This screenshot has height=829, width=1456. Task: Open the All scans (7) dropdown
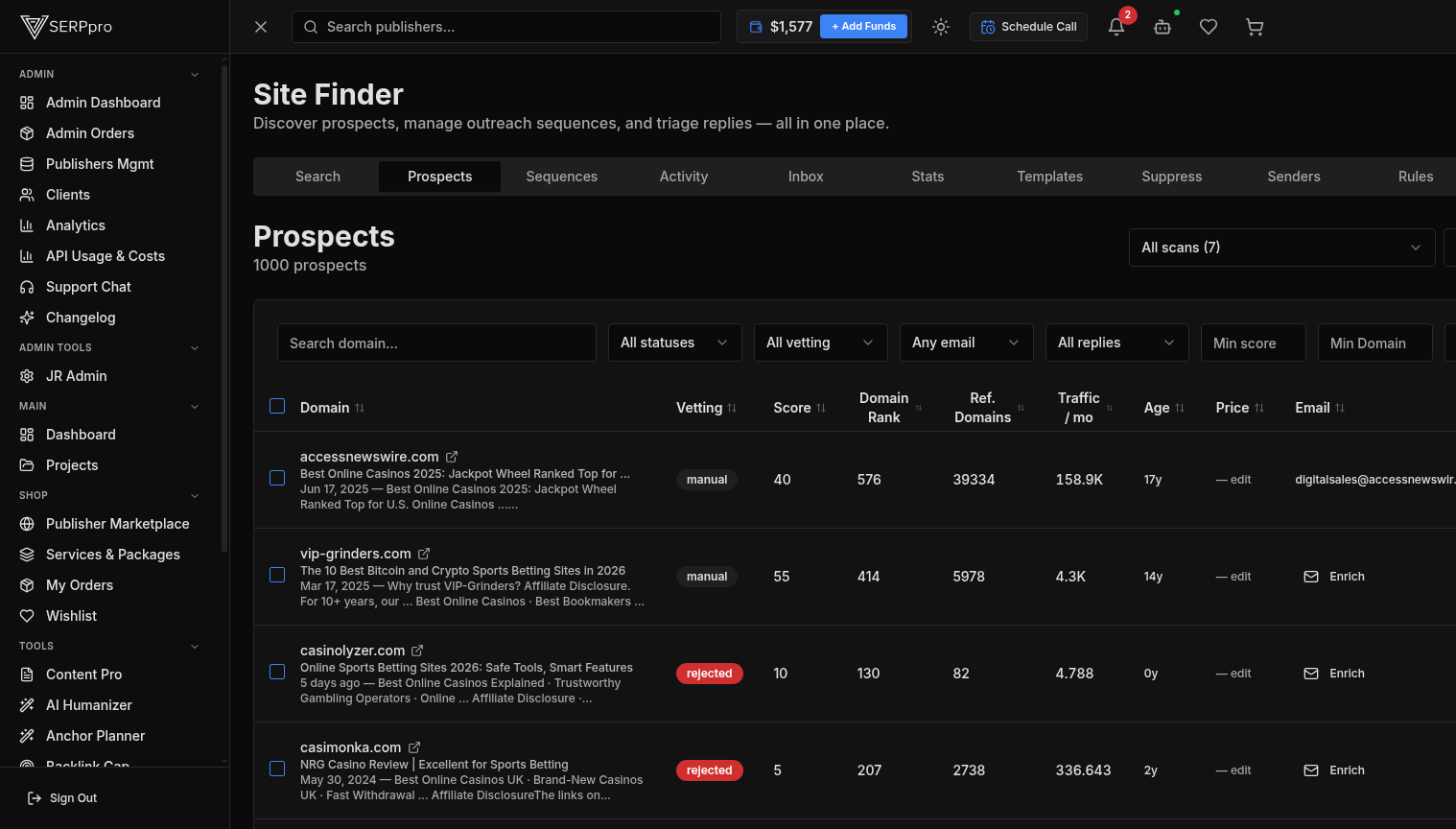1281,247
